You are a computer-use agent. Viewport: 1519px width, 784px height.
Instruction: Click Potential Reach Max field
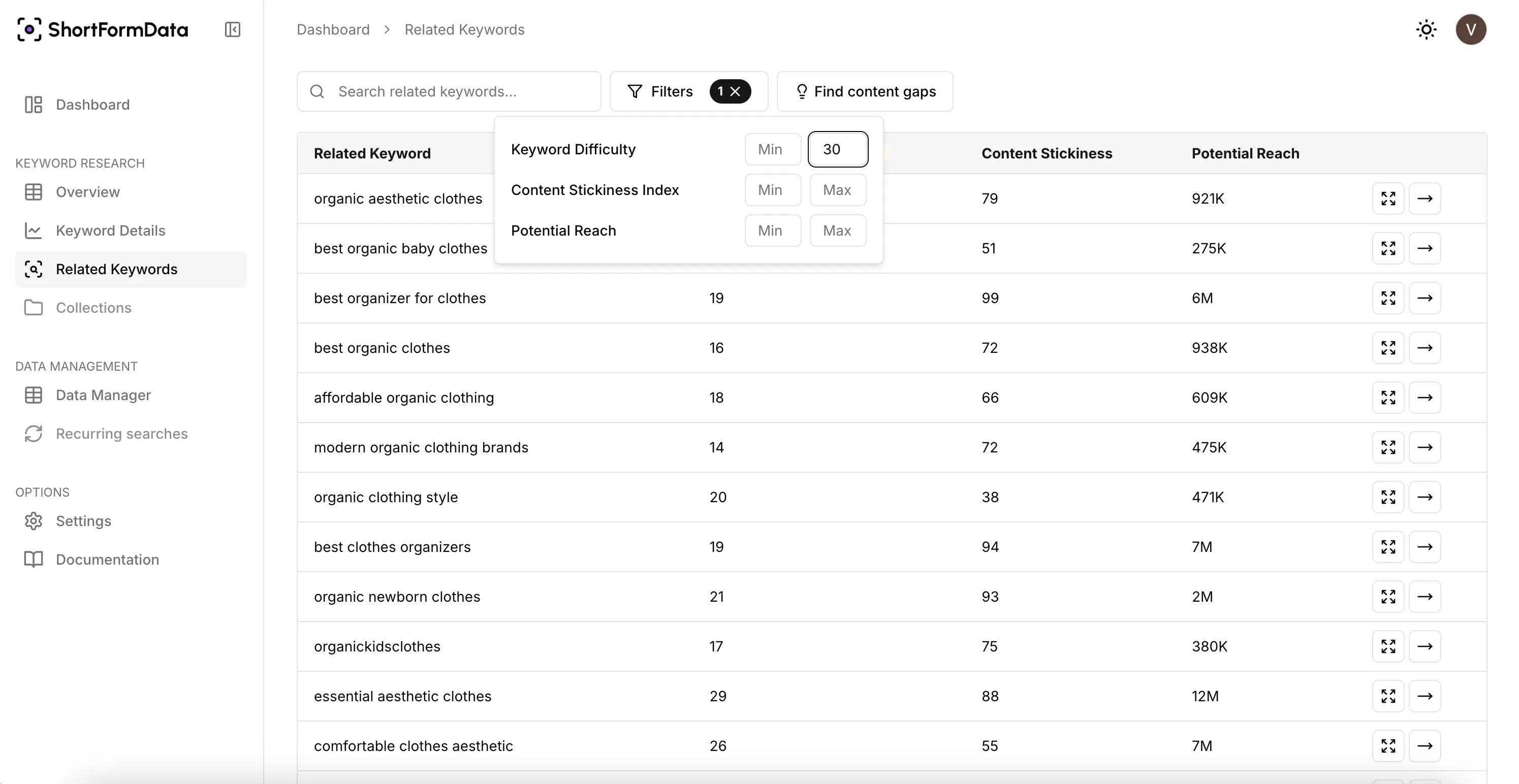point(837,231)
